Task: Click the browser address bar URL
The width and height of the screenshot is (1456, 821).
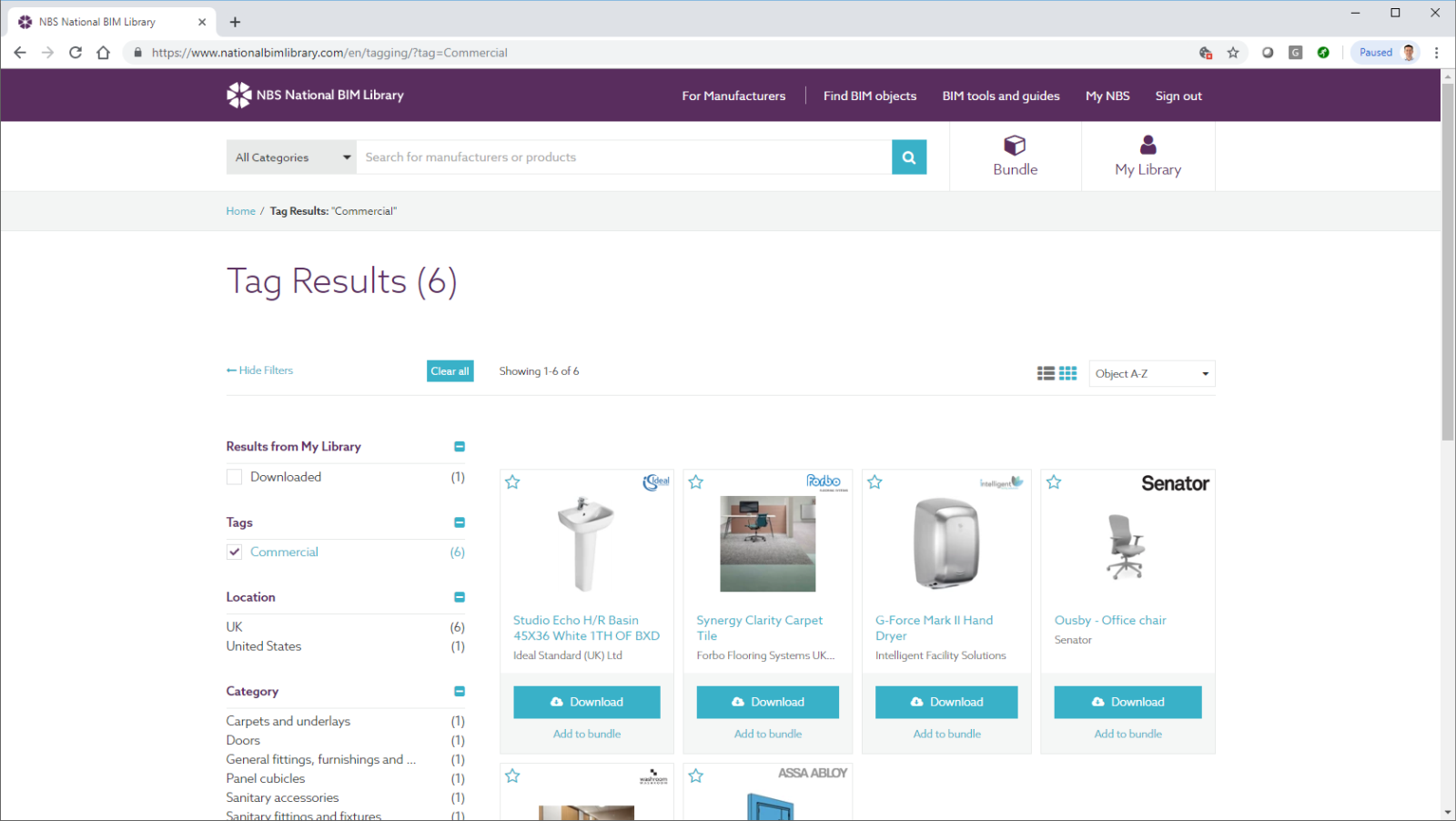Action: pyautogui.click(x=329, y=53)
